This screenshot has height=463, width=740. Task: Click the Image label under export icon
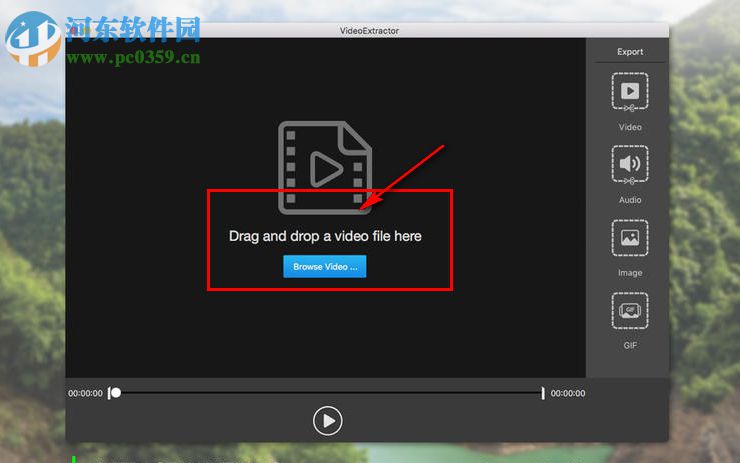coord(630,273)
